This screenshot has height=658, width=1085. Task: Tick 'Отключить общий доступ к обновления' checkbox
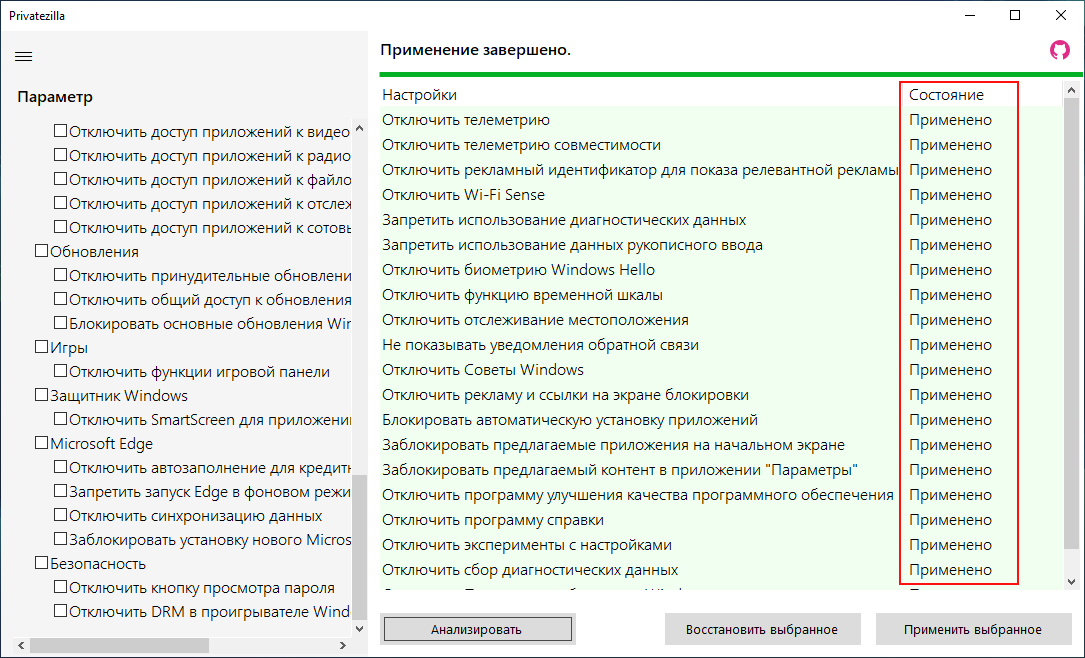point(61,300)
